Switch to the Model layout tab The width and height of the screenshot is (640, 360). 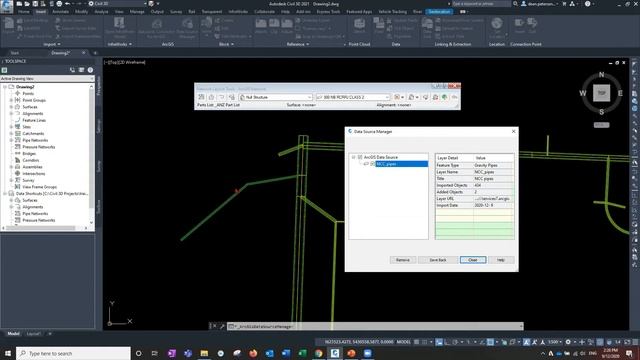[13, 334]
